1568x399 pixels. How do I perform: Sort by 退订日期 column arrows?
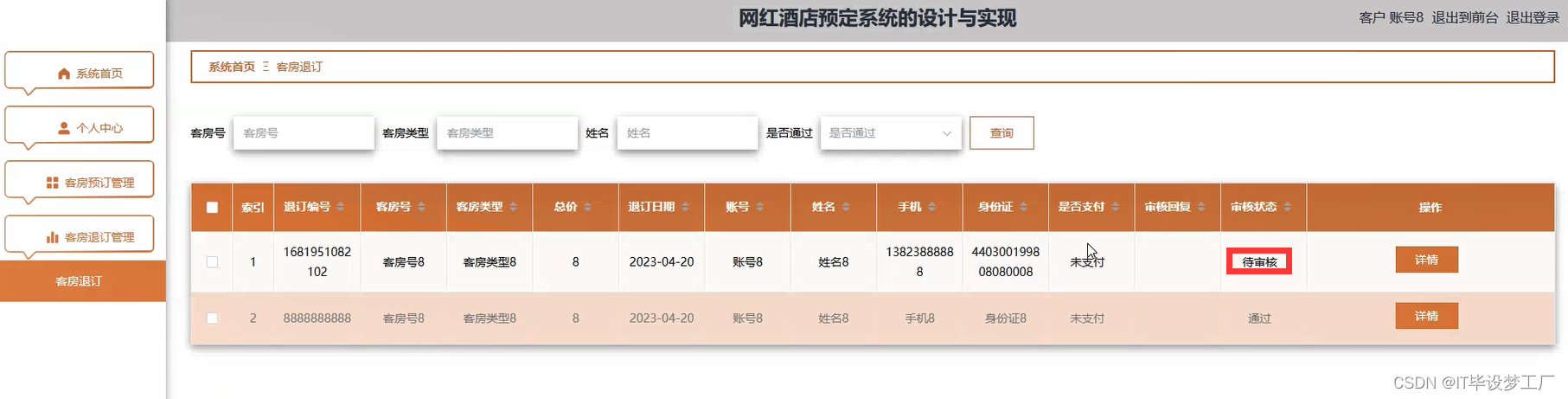685,207
